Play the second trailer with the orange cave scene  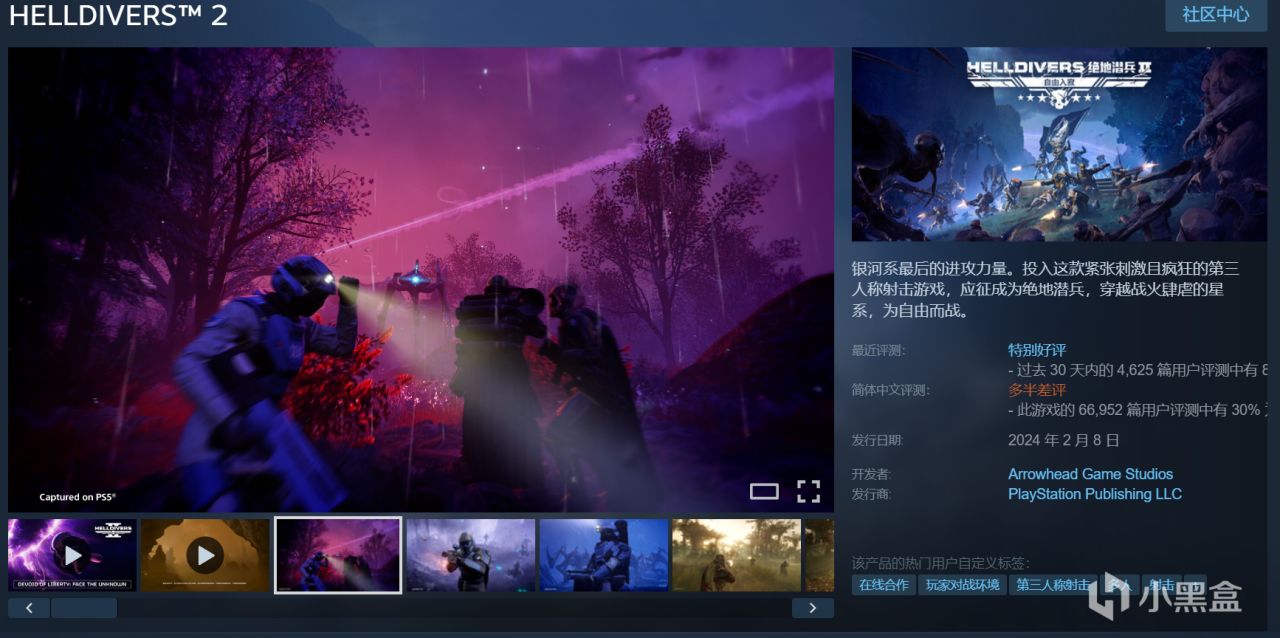pyautogui.click(x=205, y=555)
